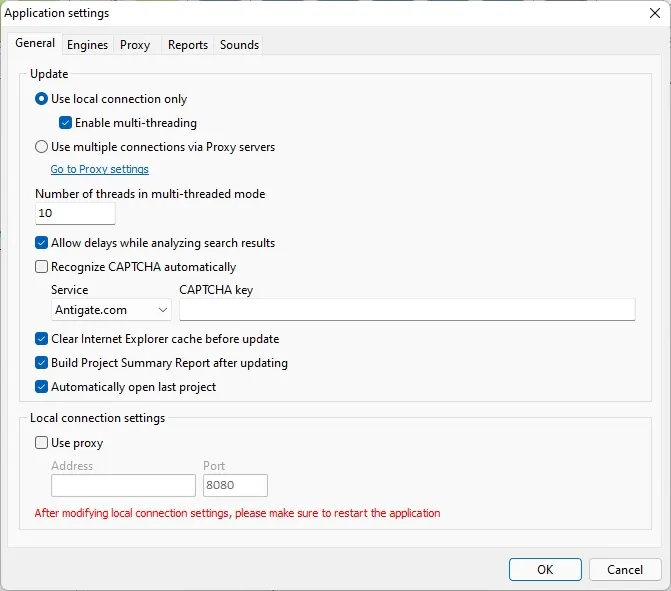Expand the Antigate.com Service dropdown
The height and width of the screenshot is (591, 671).
click(111, 310)
